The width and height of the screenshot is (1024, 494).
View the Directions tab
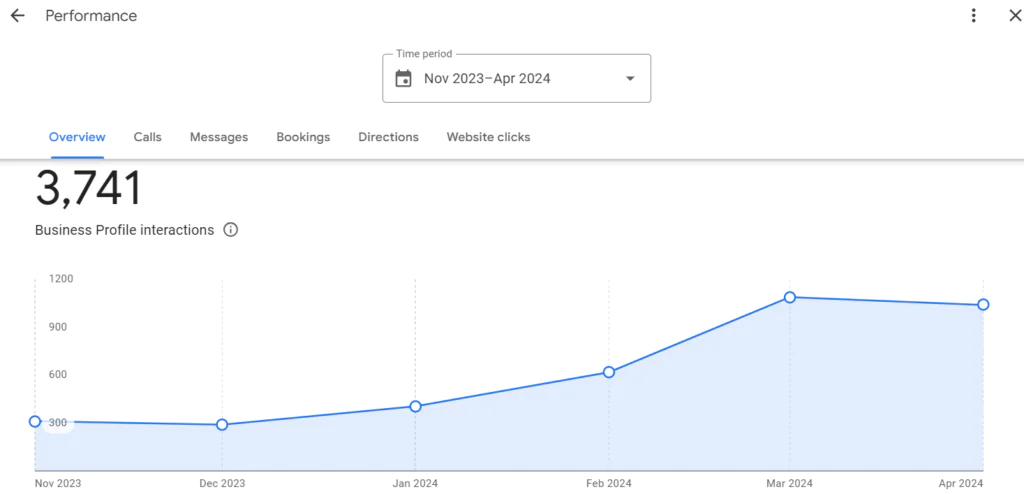388,137
